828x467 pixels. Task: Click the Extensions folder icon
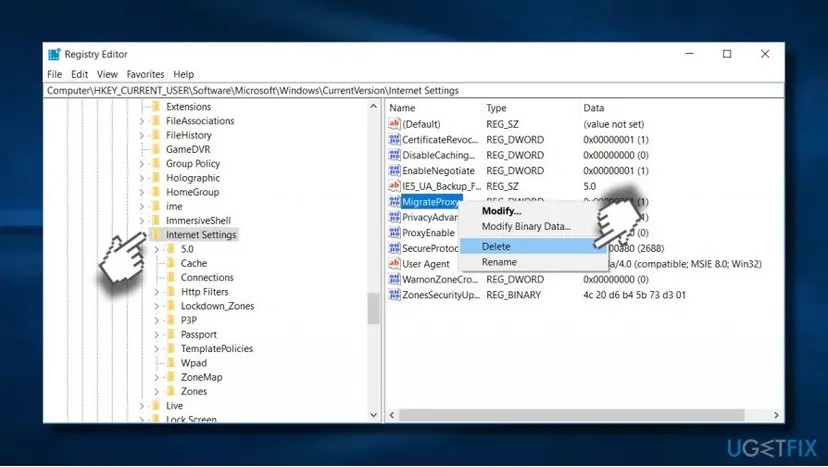156,106
